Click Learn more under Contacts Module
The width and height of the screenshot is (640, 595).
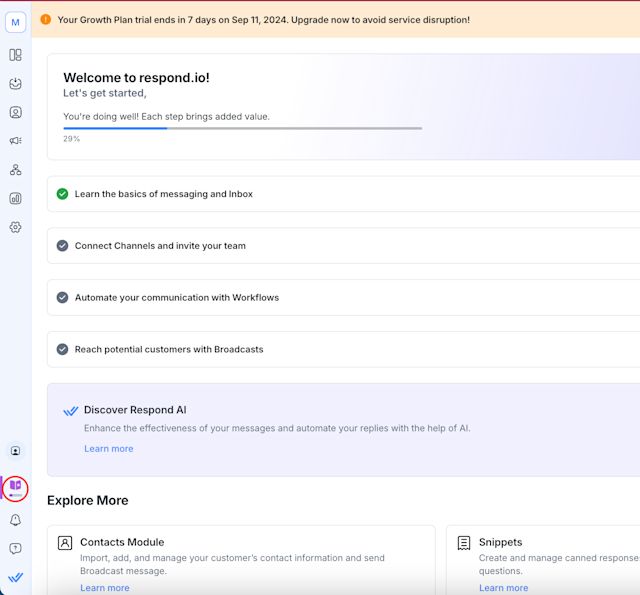(x=104, y=588)
